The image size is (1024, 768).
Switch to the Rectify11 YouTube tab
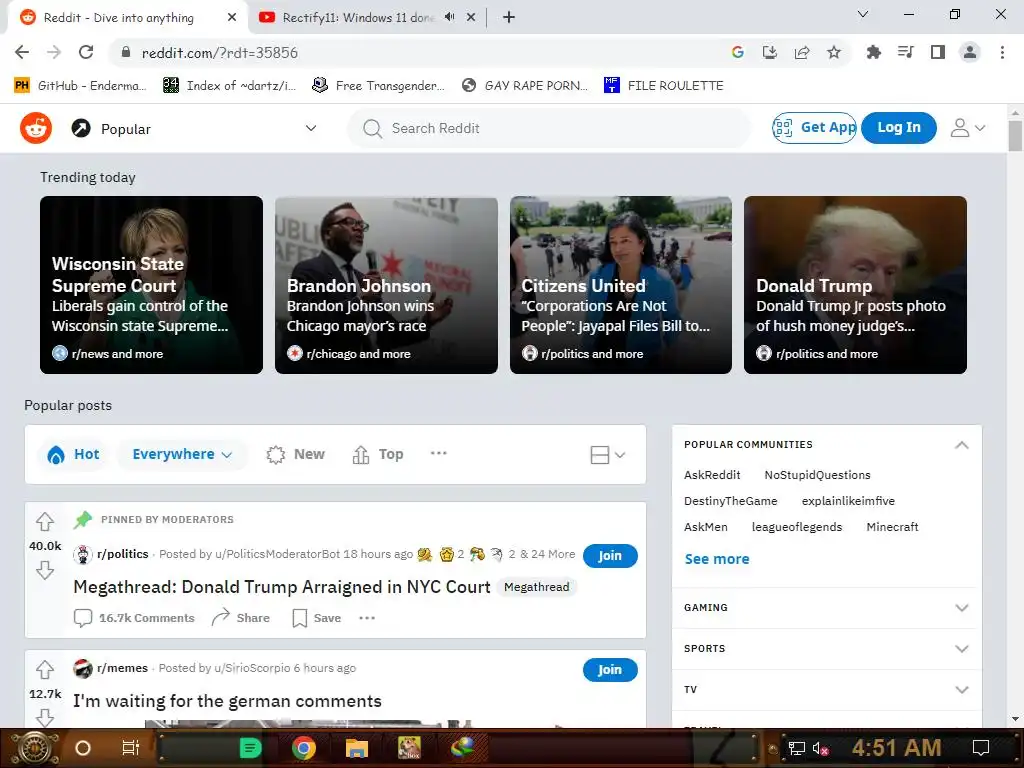[357, 18]
